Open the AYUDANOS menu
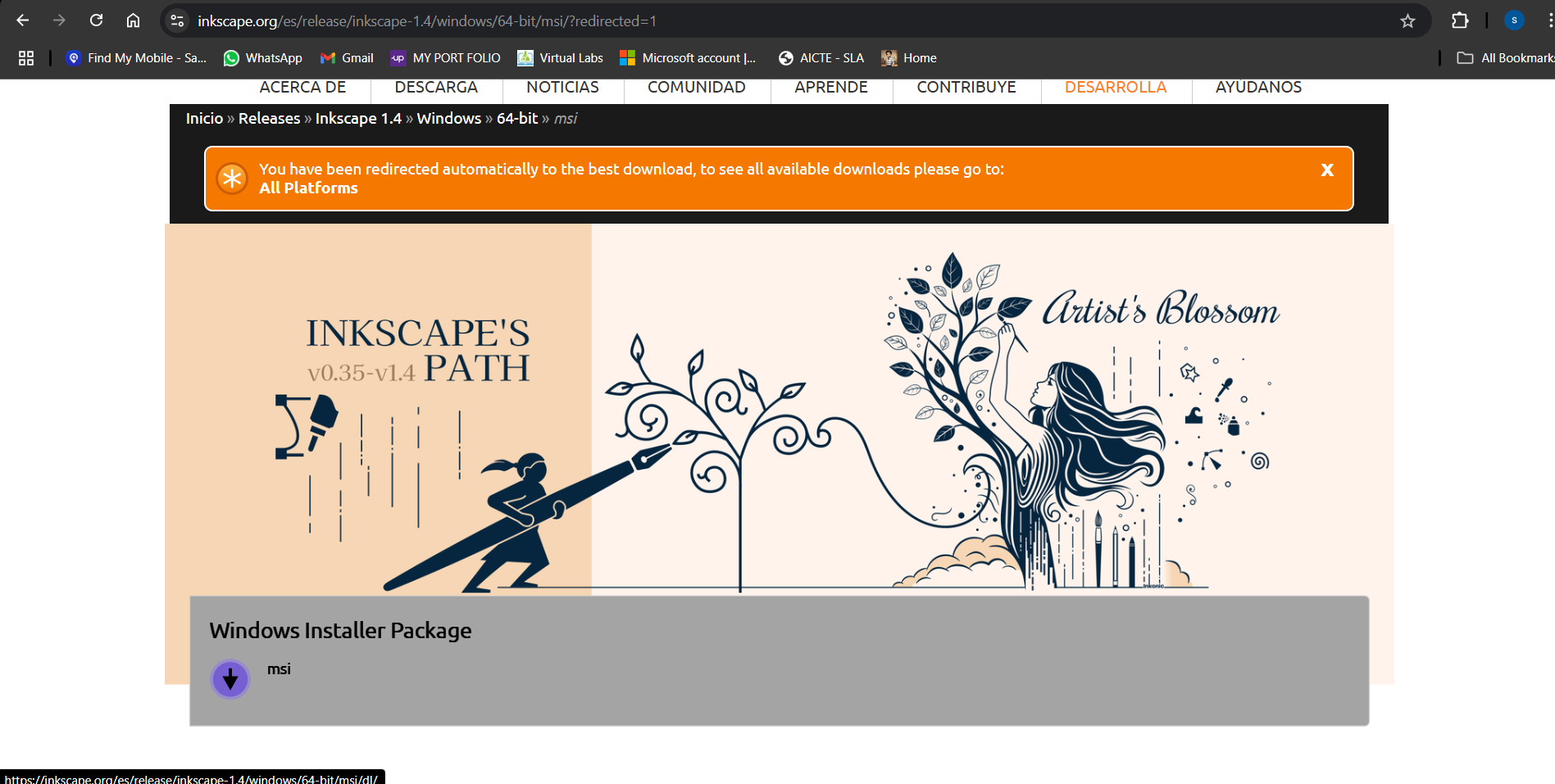 1258,87
